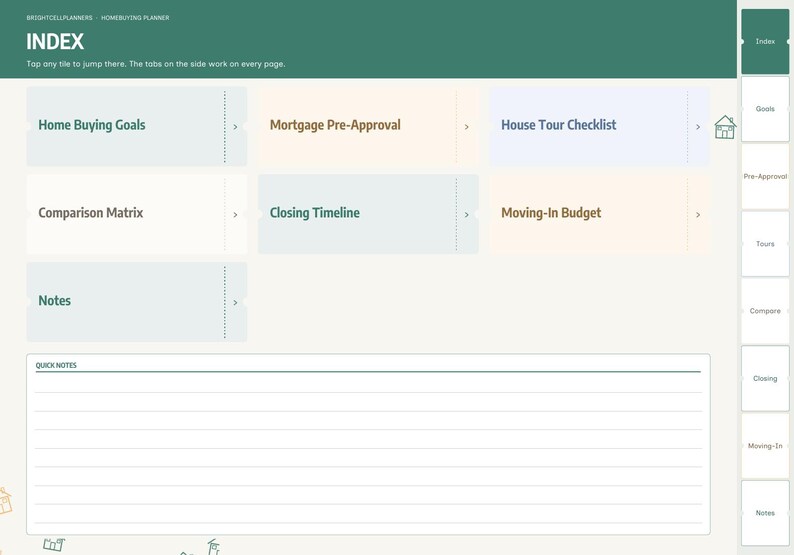Open the Notes tile in the index

click(137, 302)
